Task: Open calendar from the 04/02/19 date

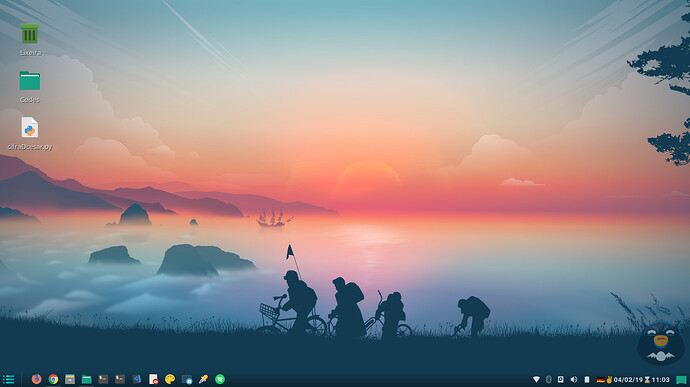Action: coord(628,380)
